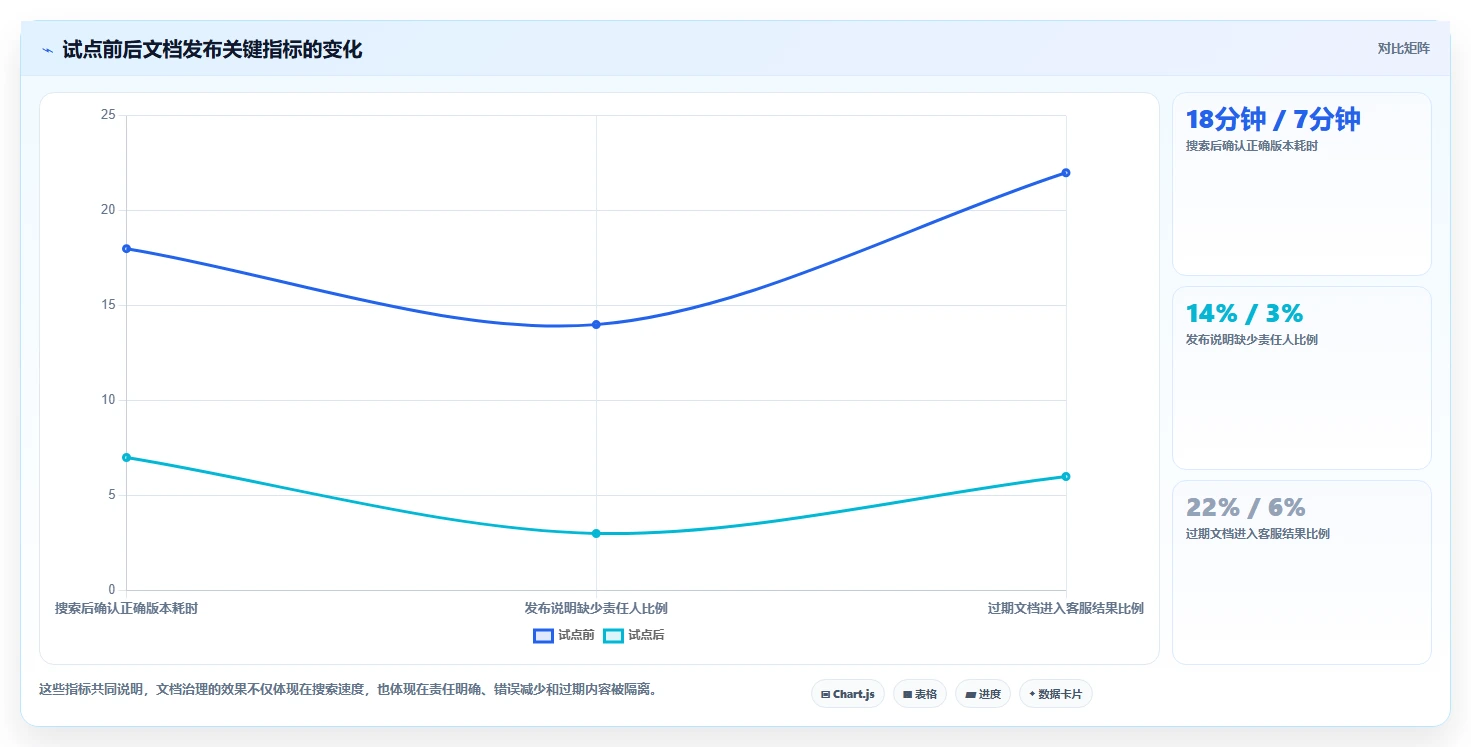
Task: Click the title 试点前后文档发布关键指标的变化
Action: tap(212, 50)
